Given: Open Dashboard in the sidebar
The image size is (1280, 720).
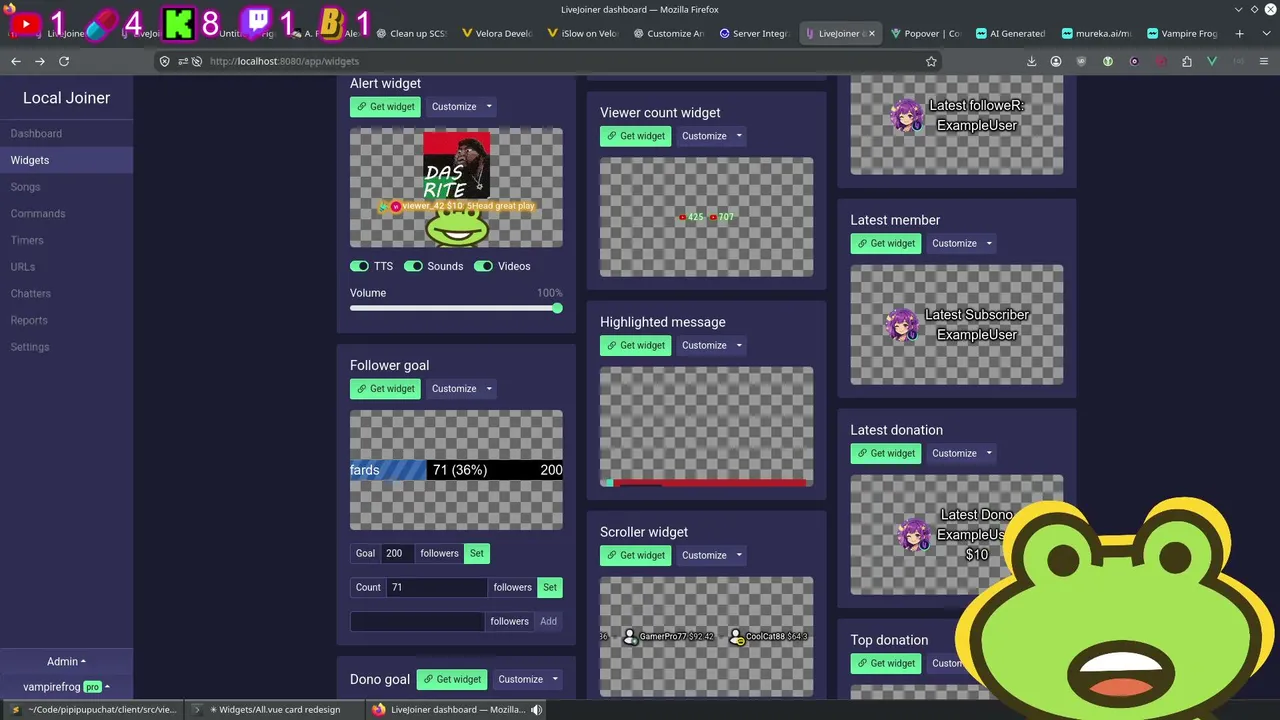Looking at the screenshot, I should (x=66, y=133).
